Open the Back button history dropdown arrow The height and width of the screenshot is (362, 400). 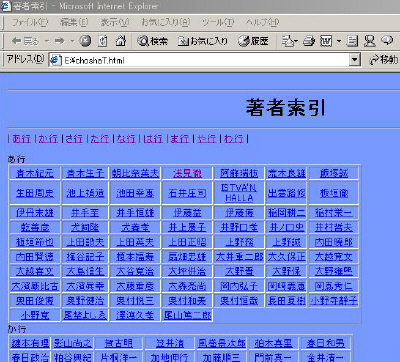pos(47,41)
